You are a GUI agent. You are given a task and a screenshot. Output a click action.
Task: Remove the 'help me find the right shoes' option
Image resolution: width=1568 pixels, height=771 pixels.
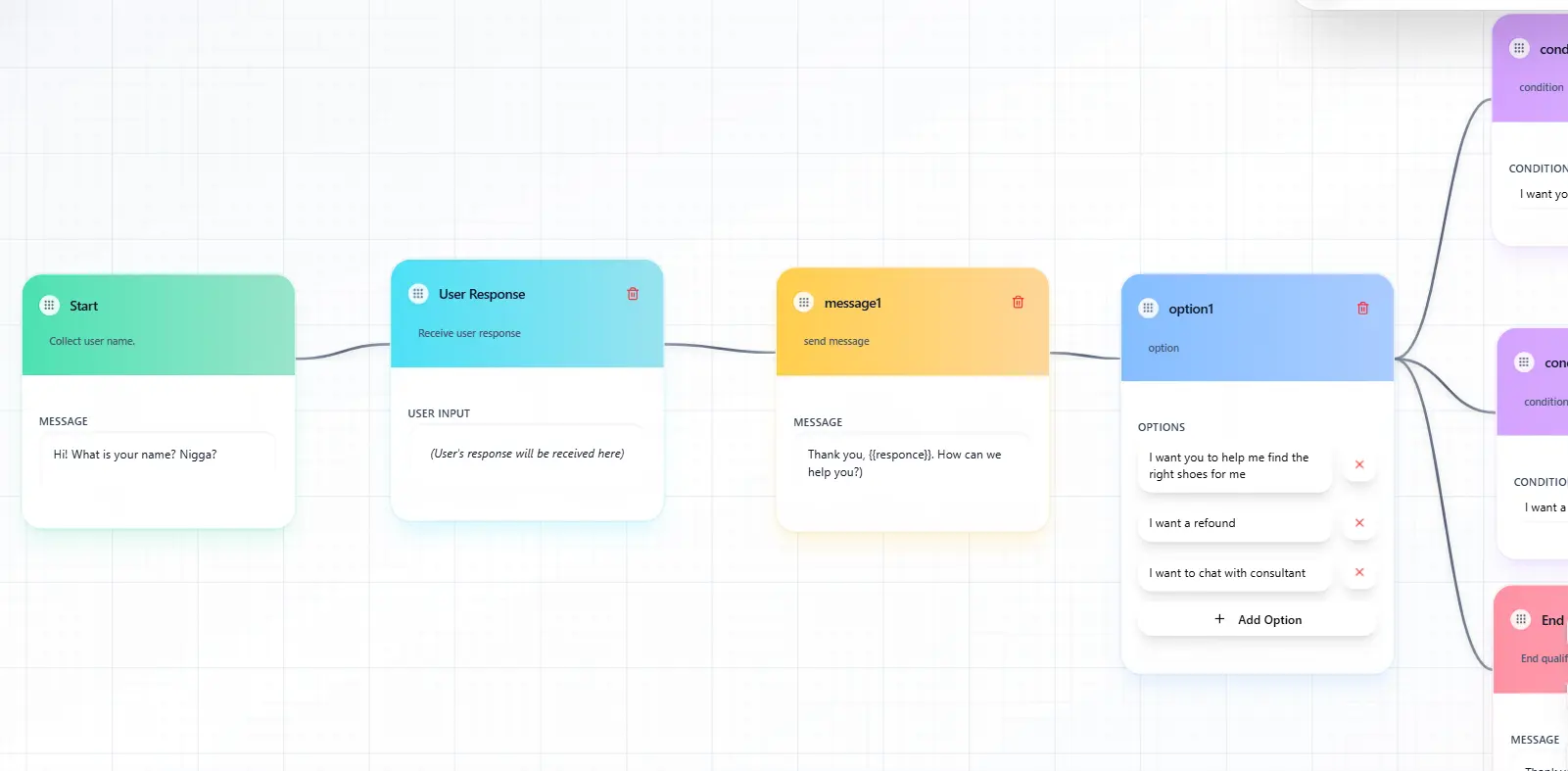click(x=1359, y=464)
